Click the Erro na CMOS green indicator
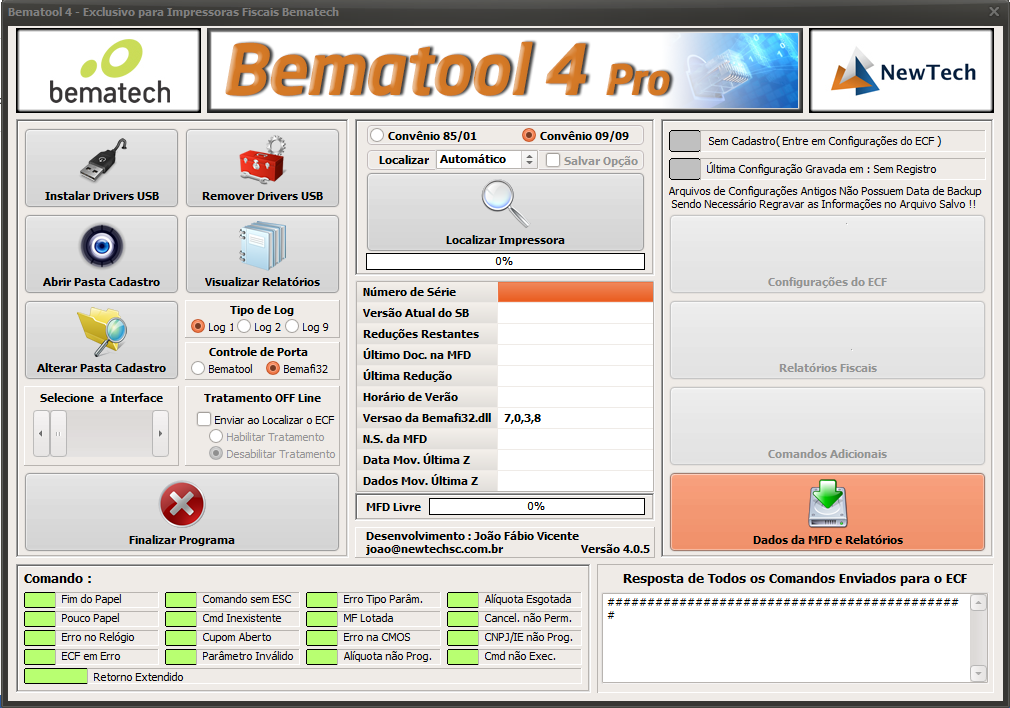The width and height of the screenshot is (1010, 708). 322,638
